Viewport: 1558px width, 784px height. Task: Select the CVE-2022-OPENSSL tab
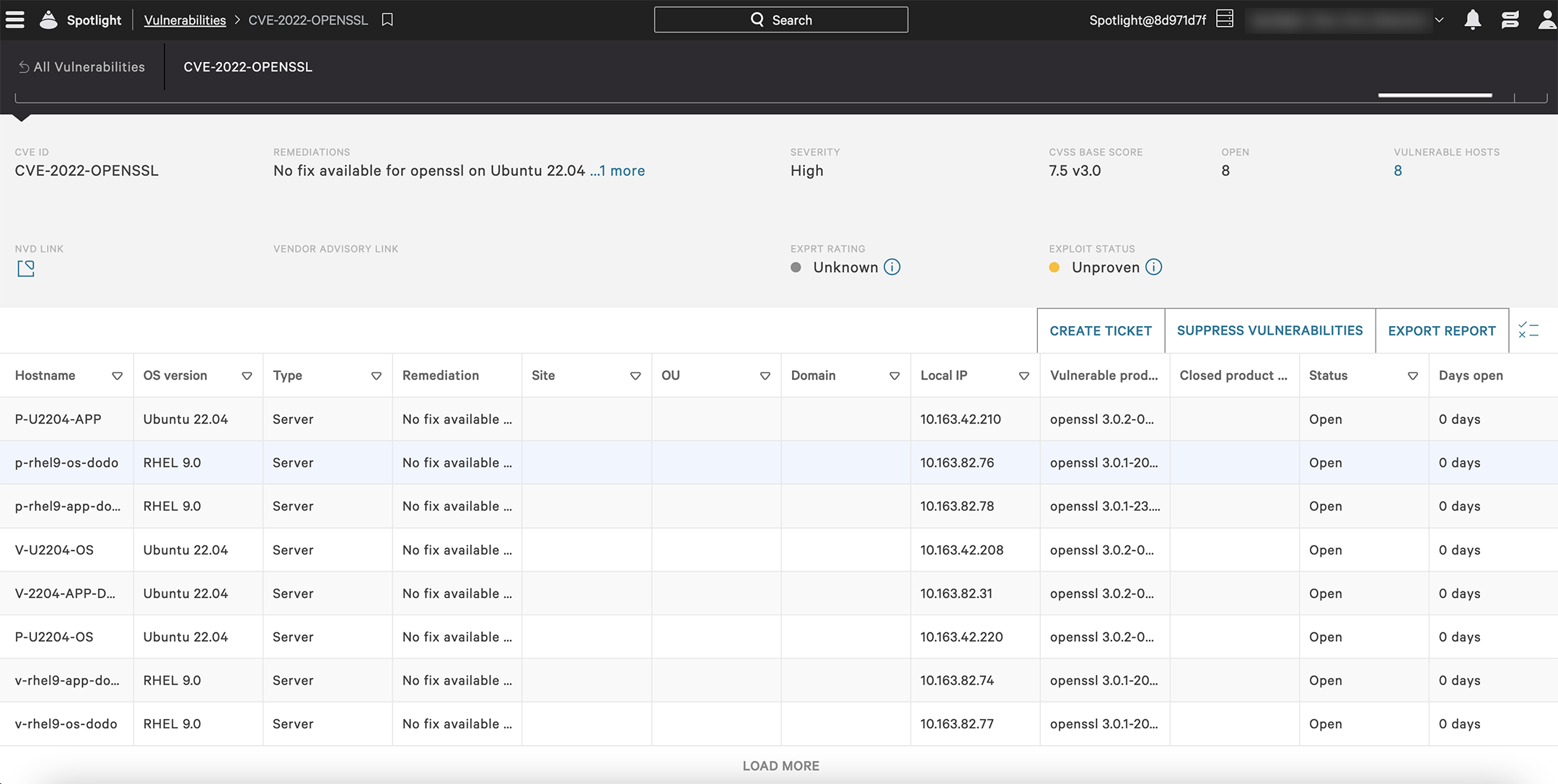point(247,67)
